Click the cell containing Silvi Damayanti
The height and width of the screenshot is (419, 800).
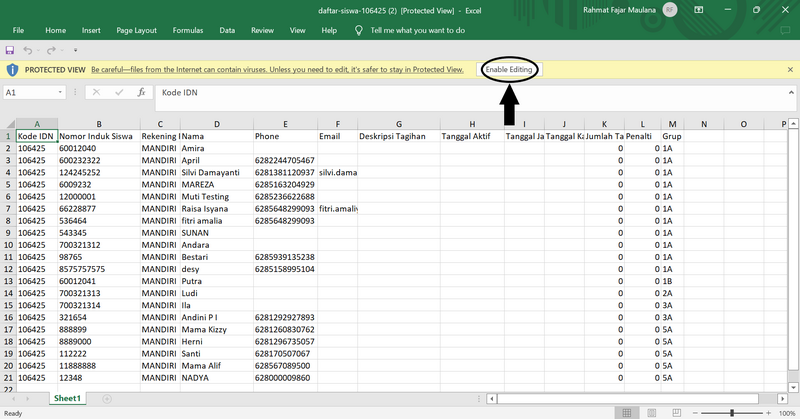click(x=217, y=172)
